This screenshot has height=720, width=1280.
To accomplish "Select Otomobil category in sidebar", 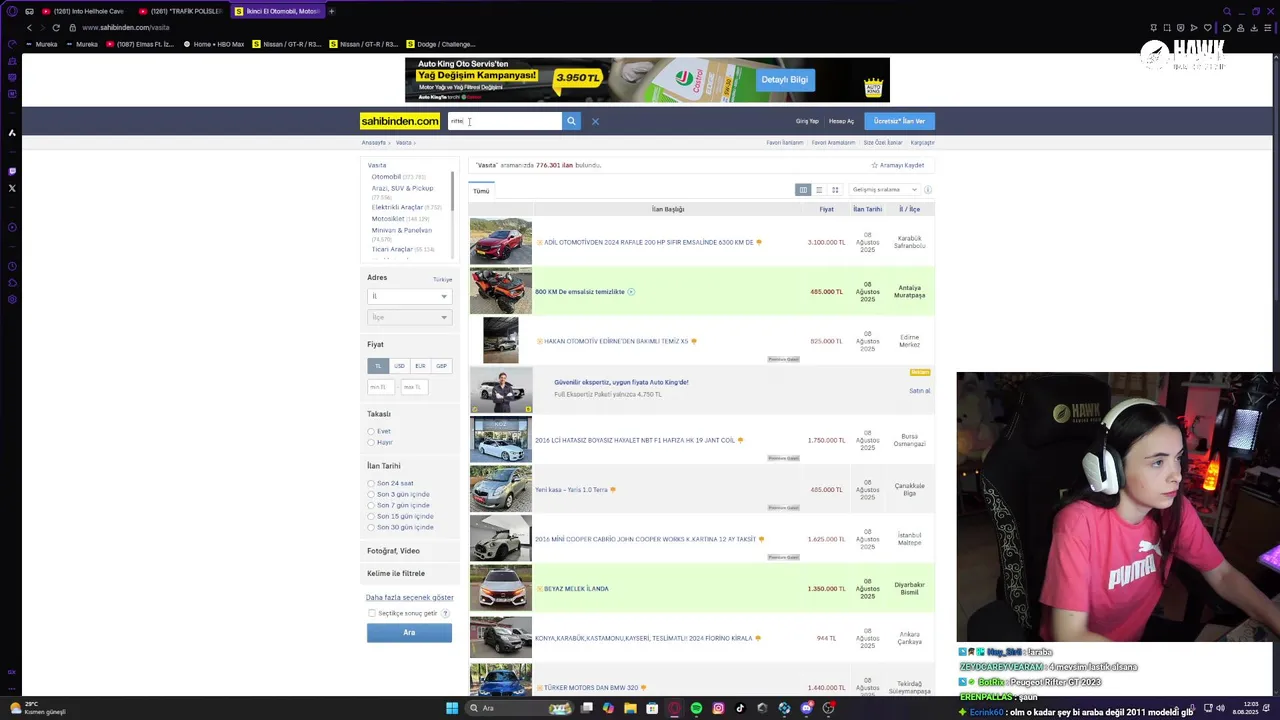I will pos(386,177).
